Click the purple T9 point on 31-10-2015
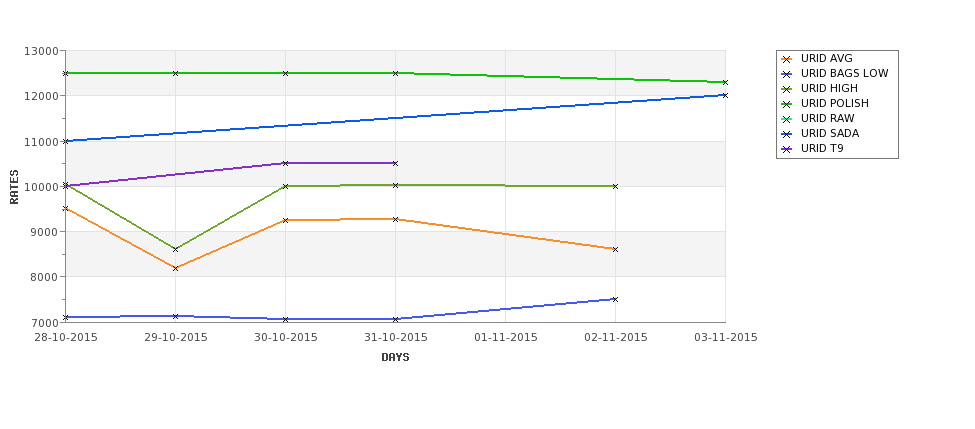The image size is (975, 429). 395,163
